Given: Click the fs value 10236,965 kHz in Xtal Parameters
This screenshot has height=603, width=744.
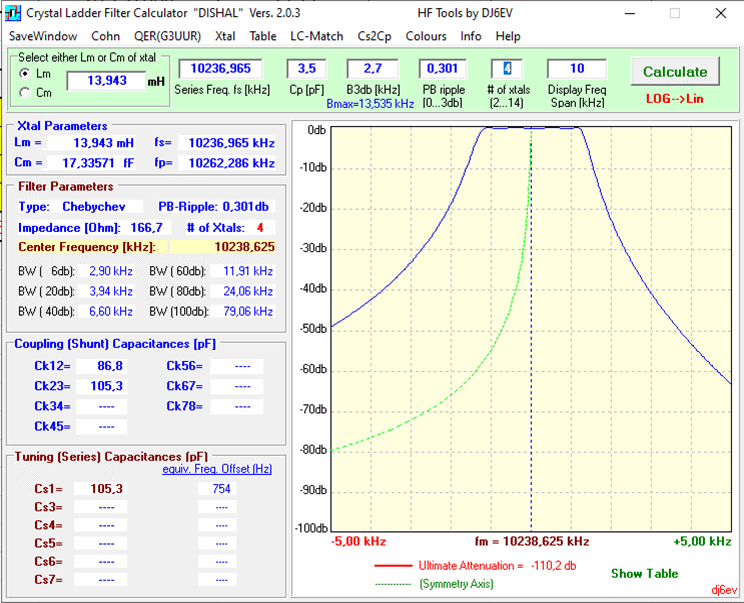Looking at the screenshot, I should pos(227,143).
